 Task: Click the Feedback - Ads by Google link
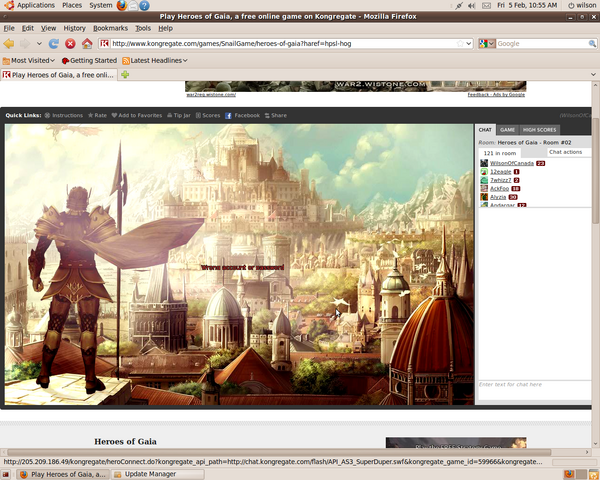(496, 95)
